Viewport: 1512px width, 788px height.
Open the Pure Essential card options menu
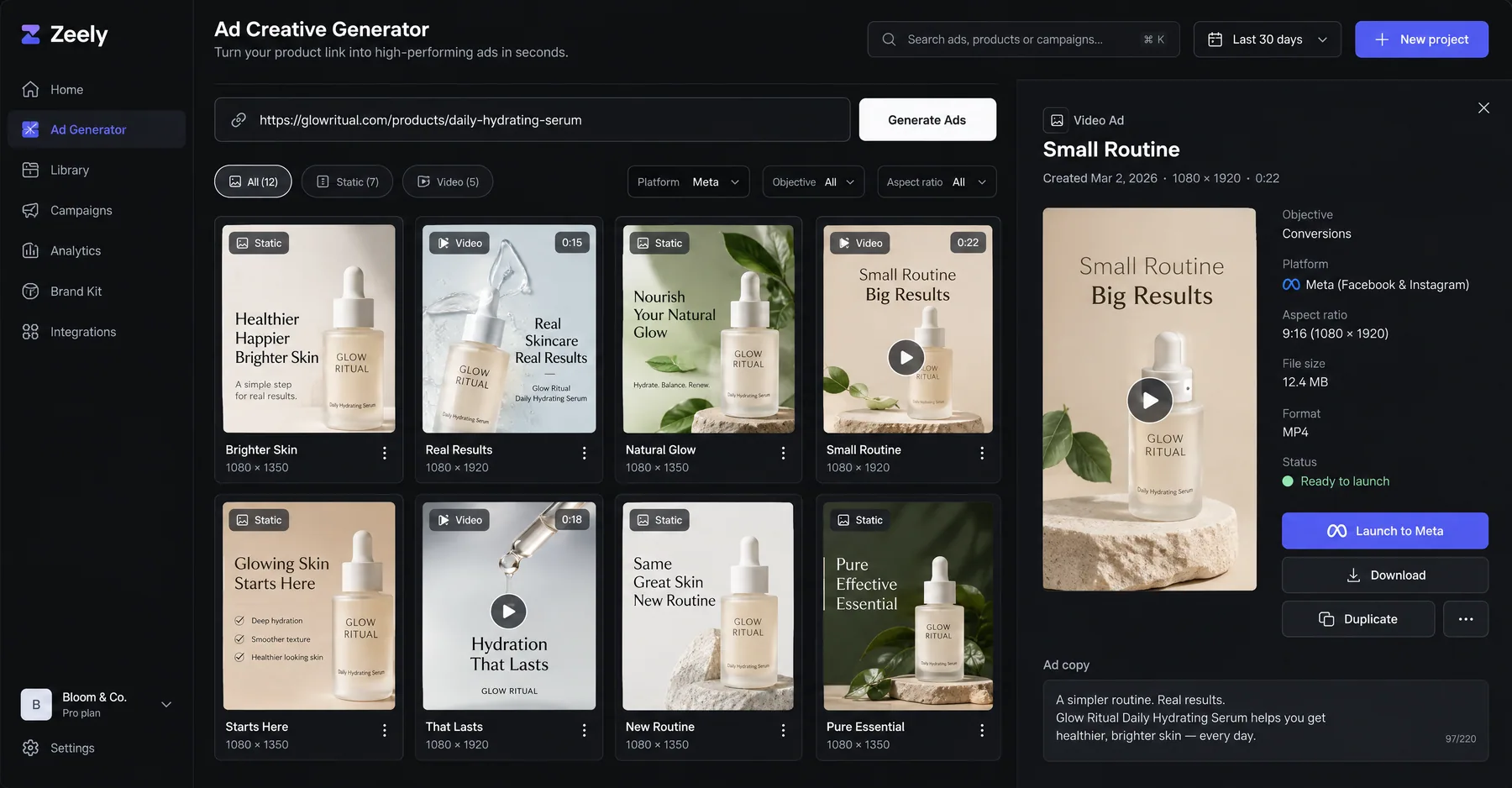(x=982, y=730)
